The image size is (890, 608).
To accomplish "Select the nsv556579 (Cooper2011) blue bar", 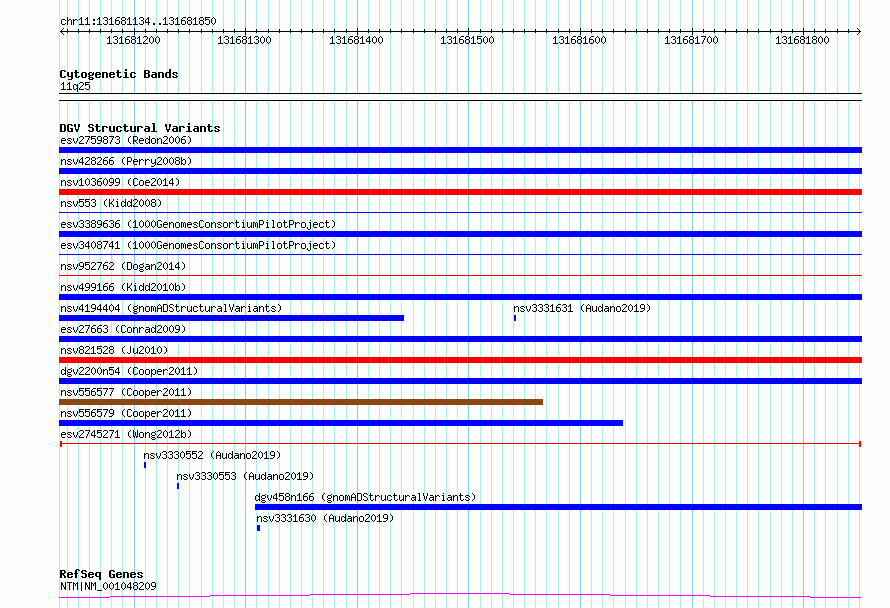I will (x=341, y=423).
